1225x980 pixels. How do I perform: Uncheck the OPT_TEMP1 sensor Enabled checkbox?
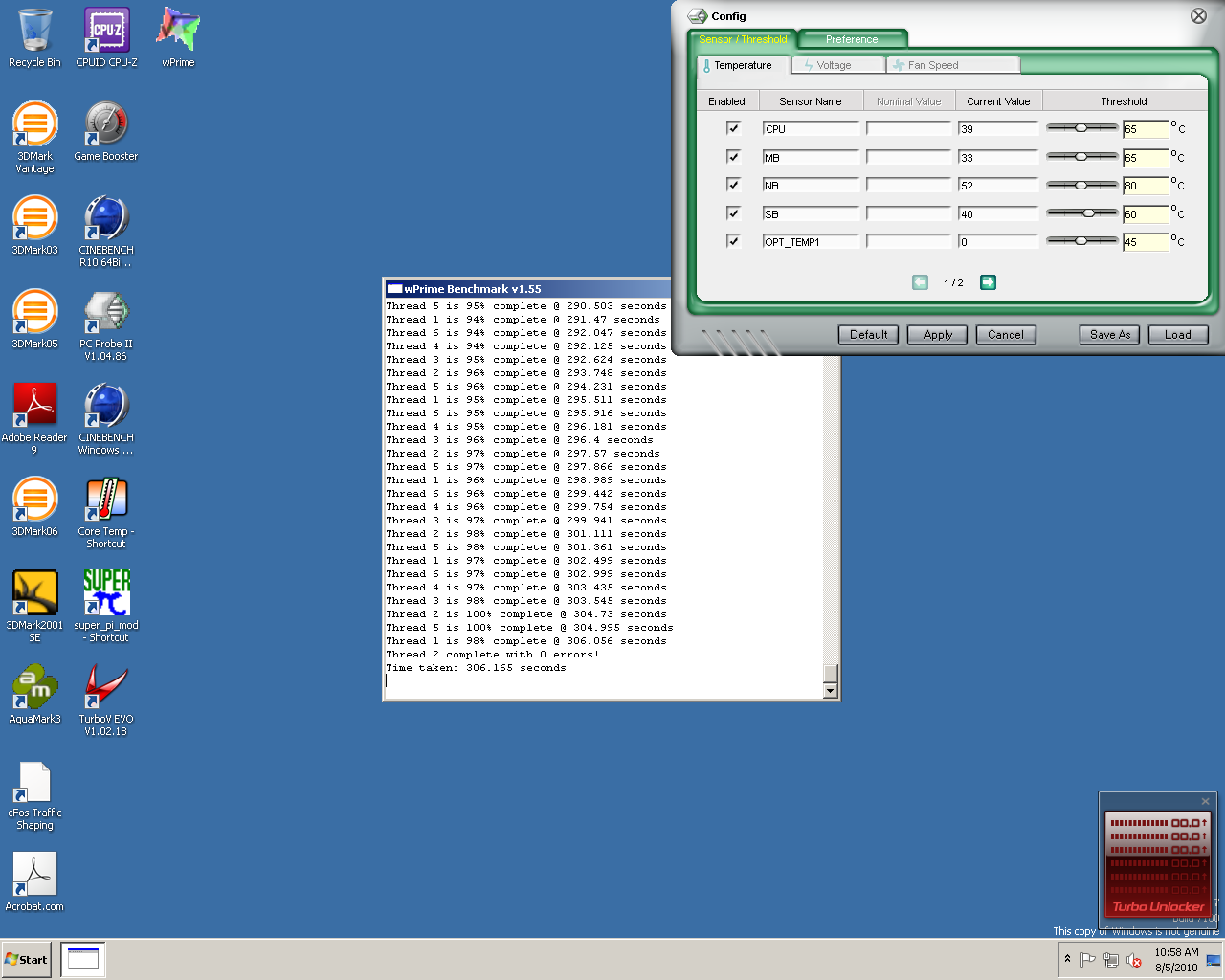pos(733,241)
